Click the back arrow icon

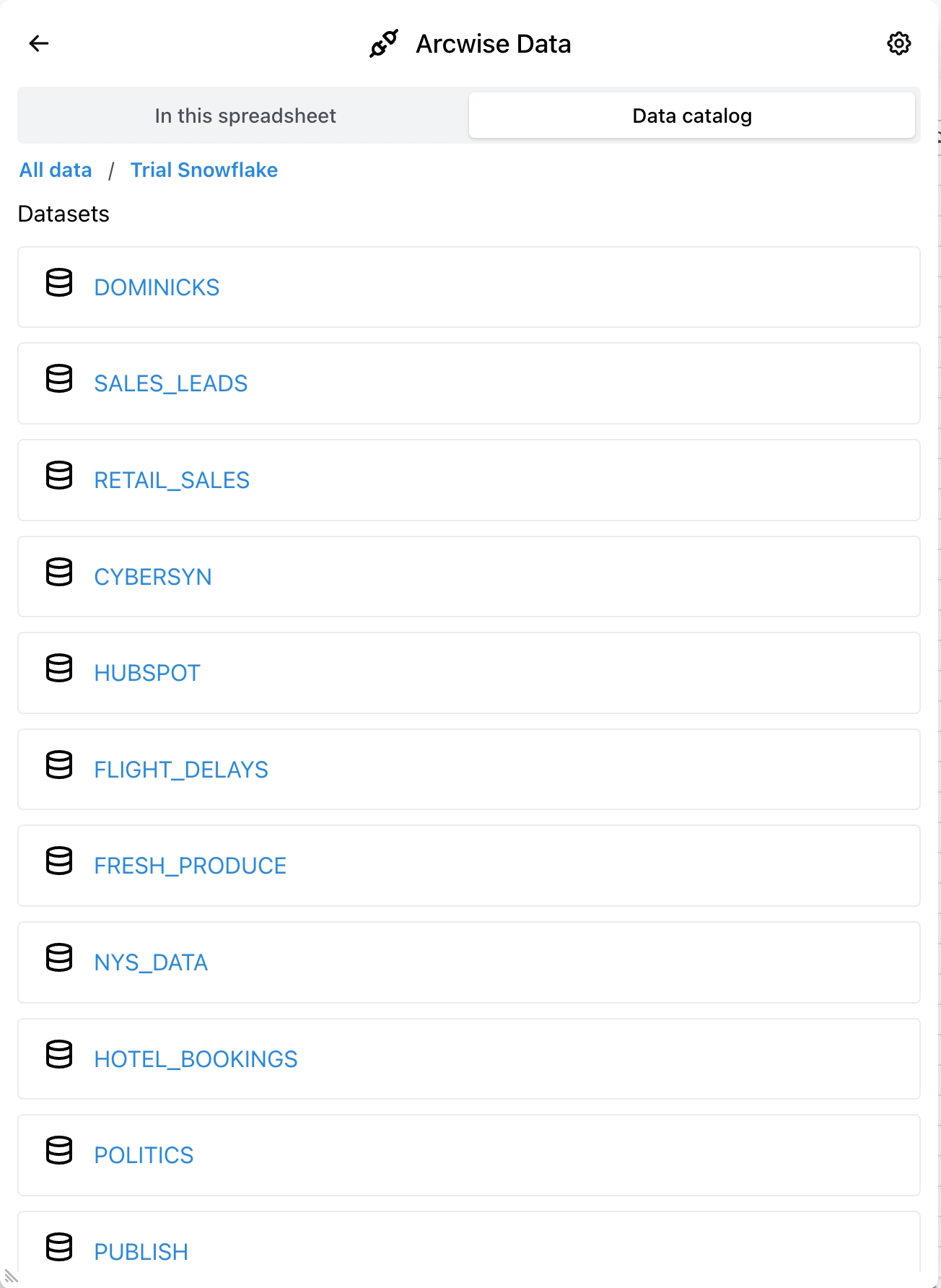[x=39, y=43]
